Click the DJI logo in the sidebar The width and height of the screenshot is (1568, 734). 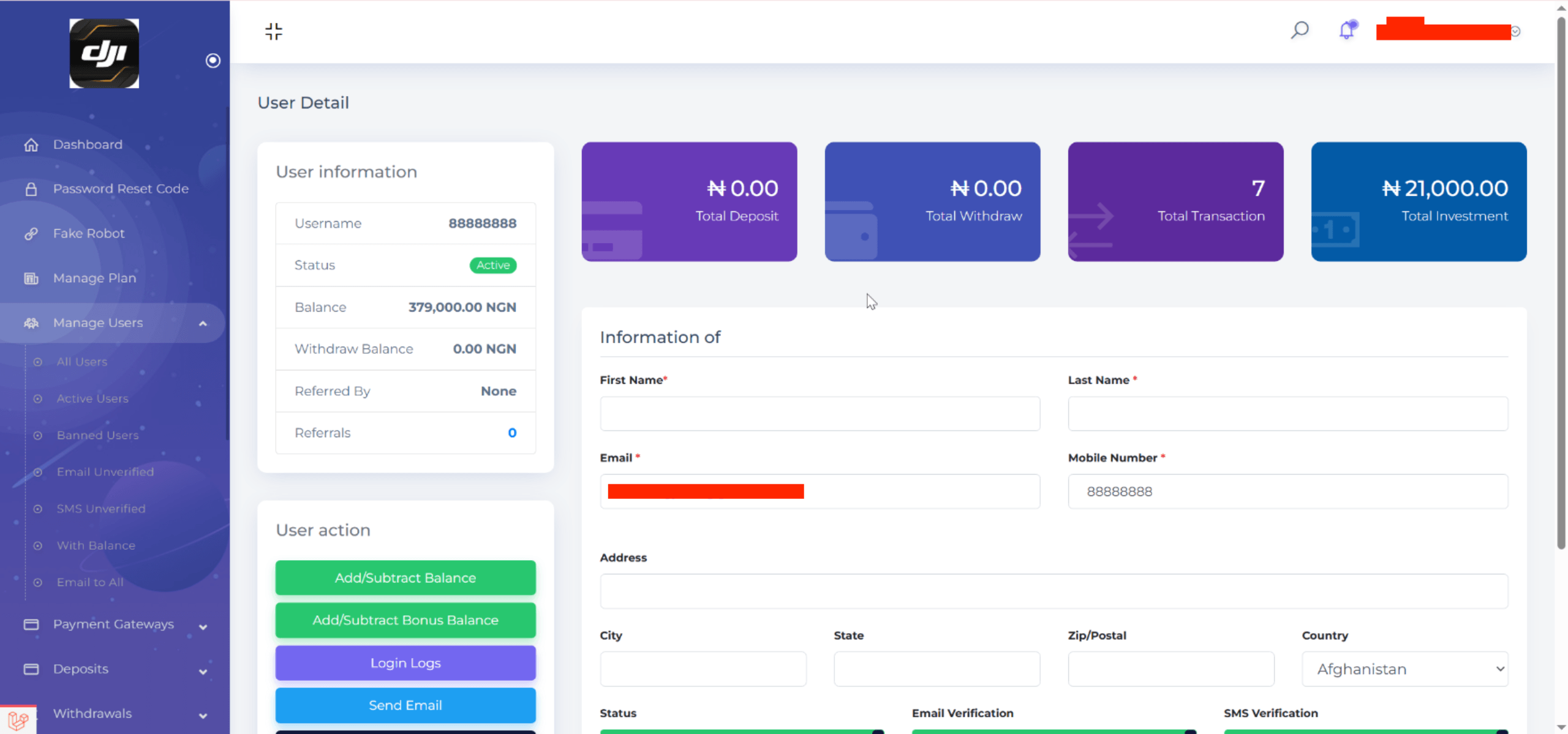click(104, 53)
